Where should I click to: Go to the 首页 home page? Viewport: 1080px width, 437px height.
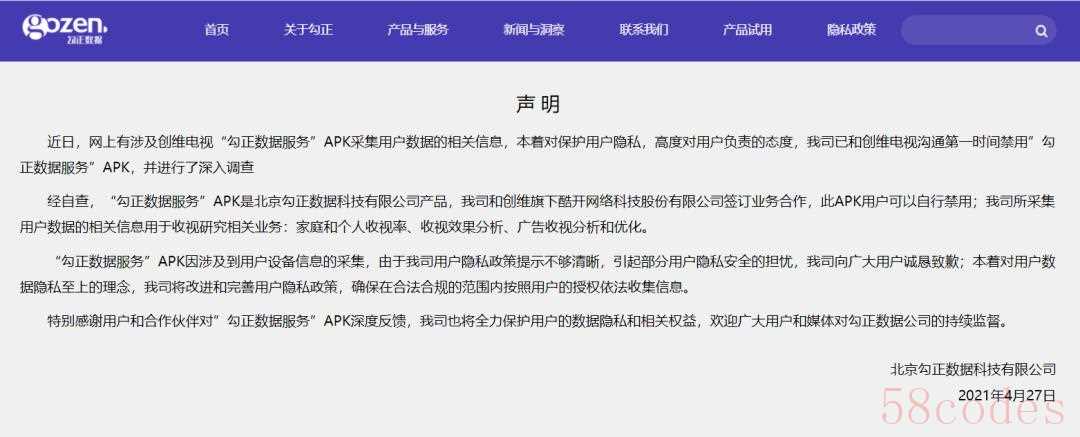[x=216, y=30]
